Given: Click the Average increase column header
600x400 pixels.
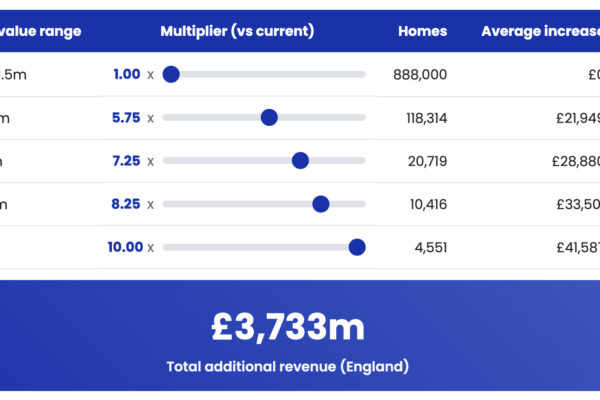Looking at the screenshot, I should tap(540, 31).
